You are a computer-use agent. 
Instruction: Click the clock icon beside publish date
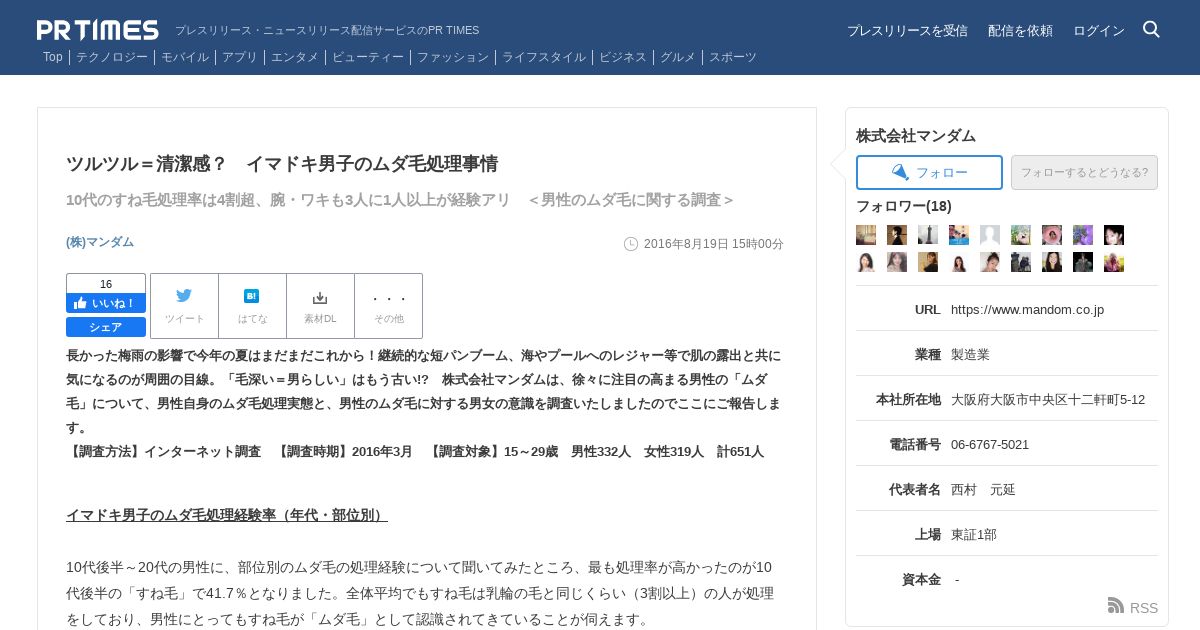point(631,244)
